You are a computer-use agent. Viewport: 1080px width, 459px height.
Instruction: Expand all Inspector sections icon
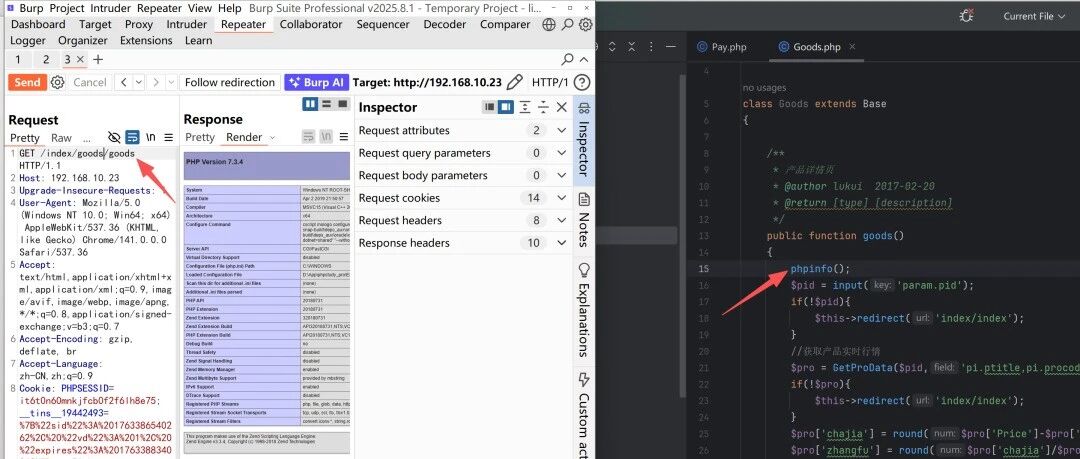click(525, 108)
